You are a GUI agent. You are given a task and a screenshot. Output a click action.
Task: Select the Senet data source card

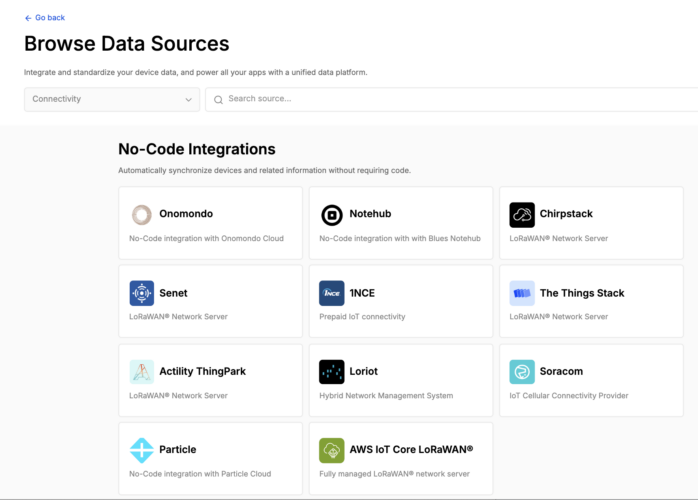click(x=211, y=301)
